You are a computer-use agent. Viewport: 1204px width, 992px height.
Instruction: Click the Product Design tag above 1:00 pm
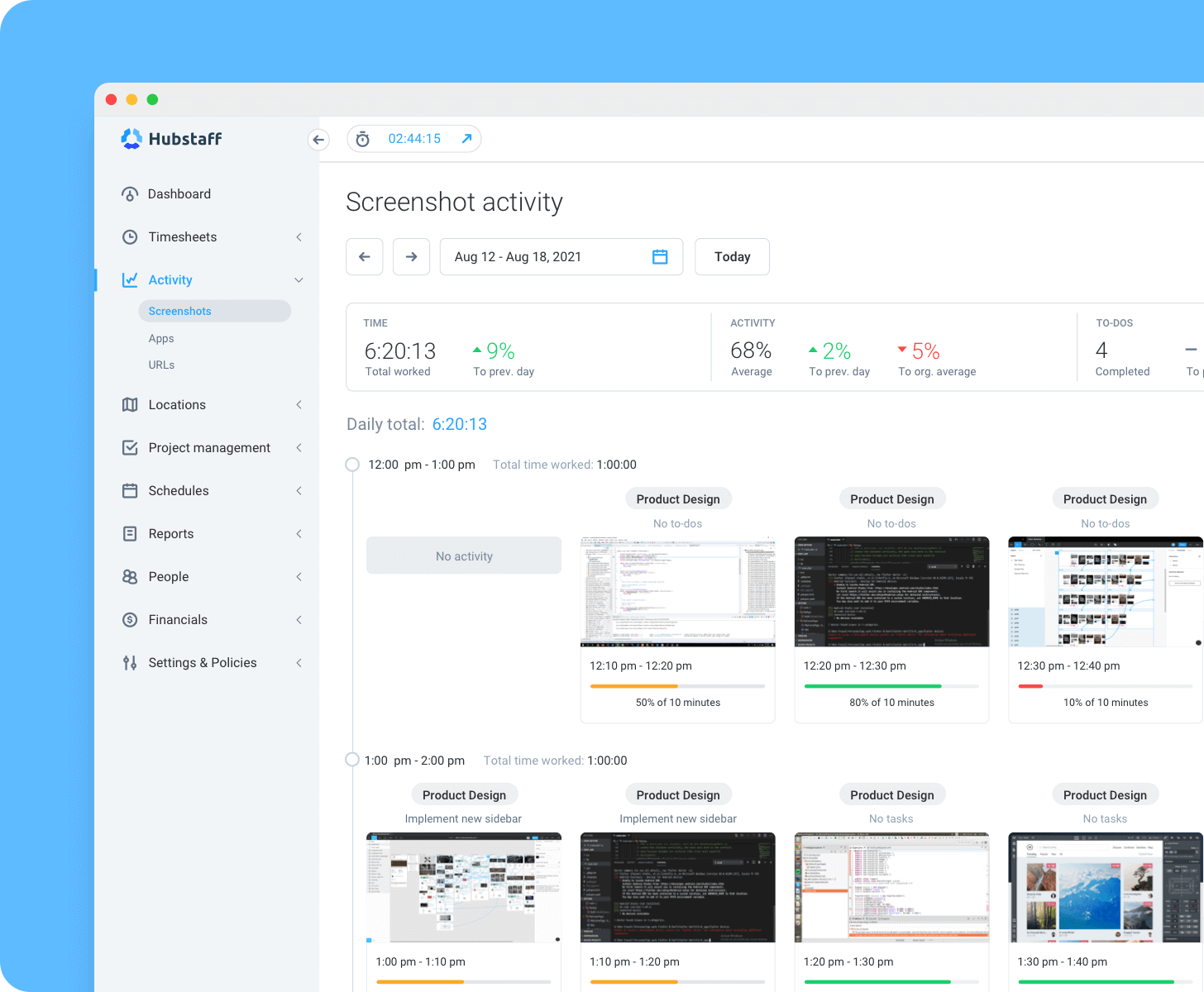(x=464, y=795)
